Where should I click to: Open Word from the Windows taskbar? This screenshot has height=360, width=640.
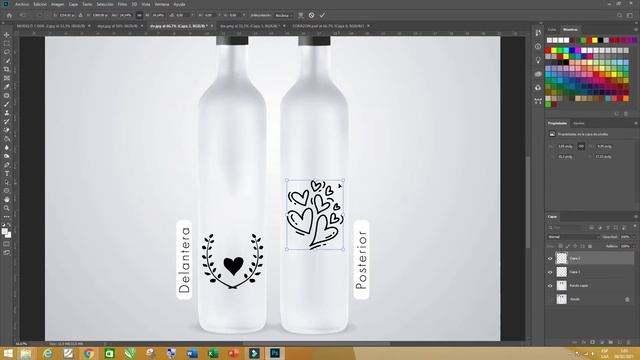[x=192, y=353]
